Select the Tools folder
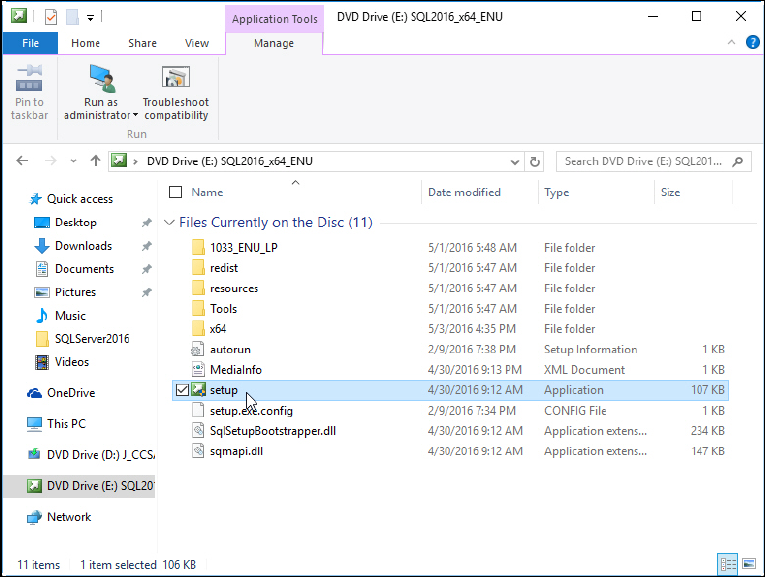 tap(223, 309)
